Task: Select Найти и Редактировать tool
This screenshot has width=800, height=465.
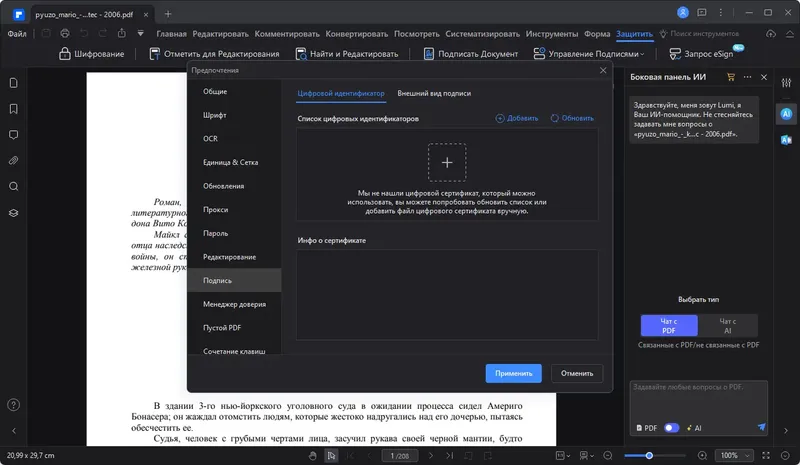Action: [x=347, y=54]
